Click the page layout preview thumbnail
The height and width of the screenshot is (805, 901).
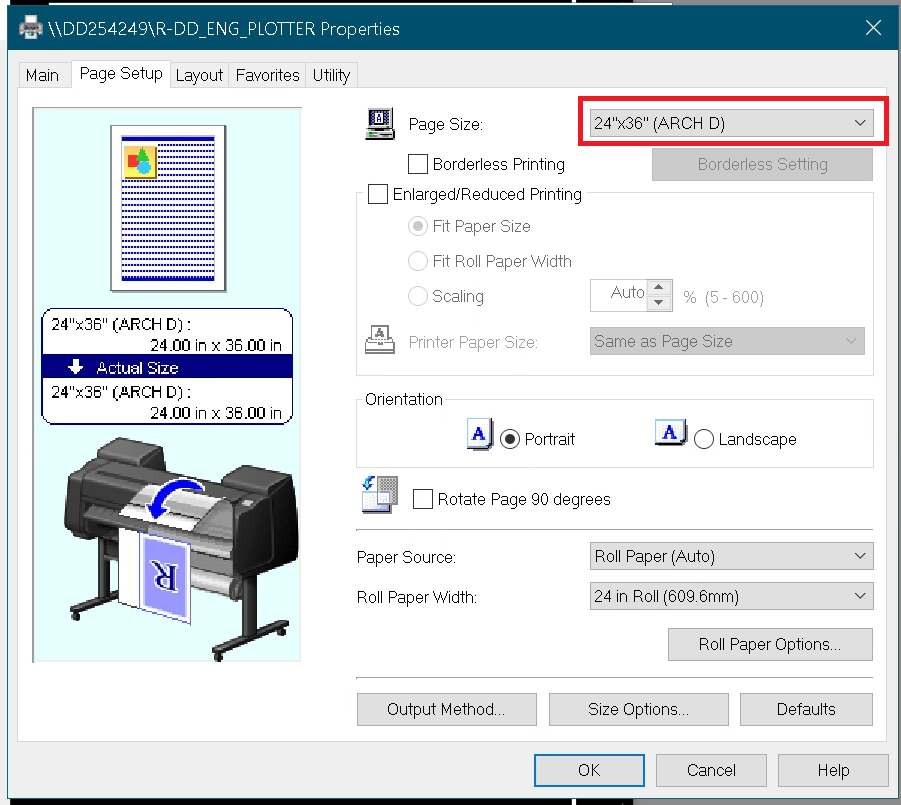point(167,207)
